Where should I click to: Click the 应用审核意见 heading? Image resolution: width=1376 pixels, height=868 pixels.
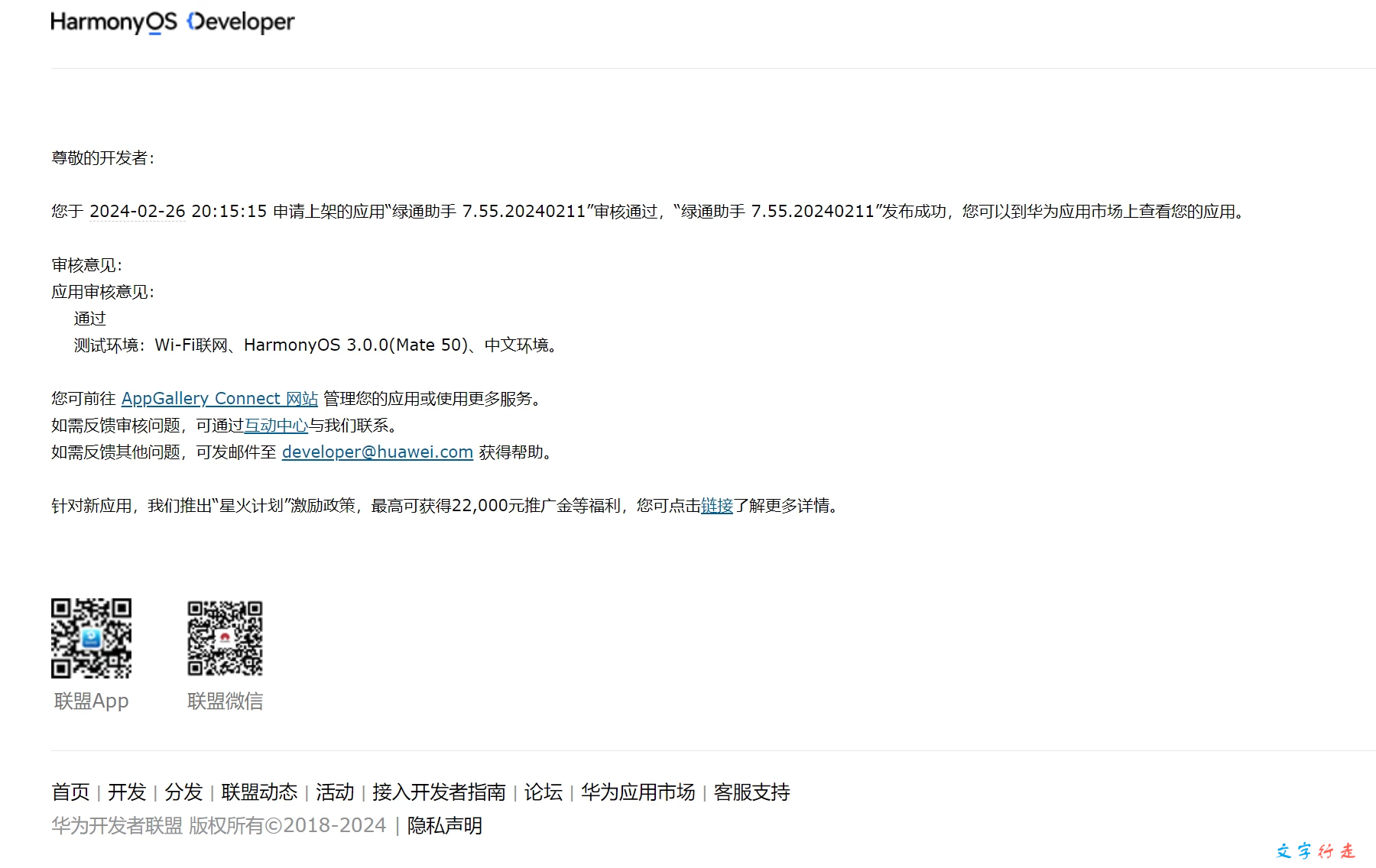click(103, 291)
